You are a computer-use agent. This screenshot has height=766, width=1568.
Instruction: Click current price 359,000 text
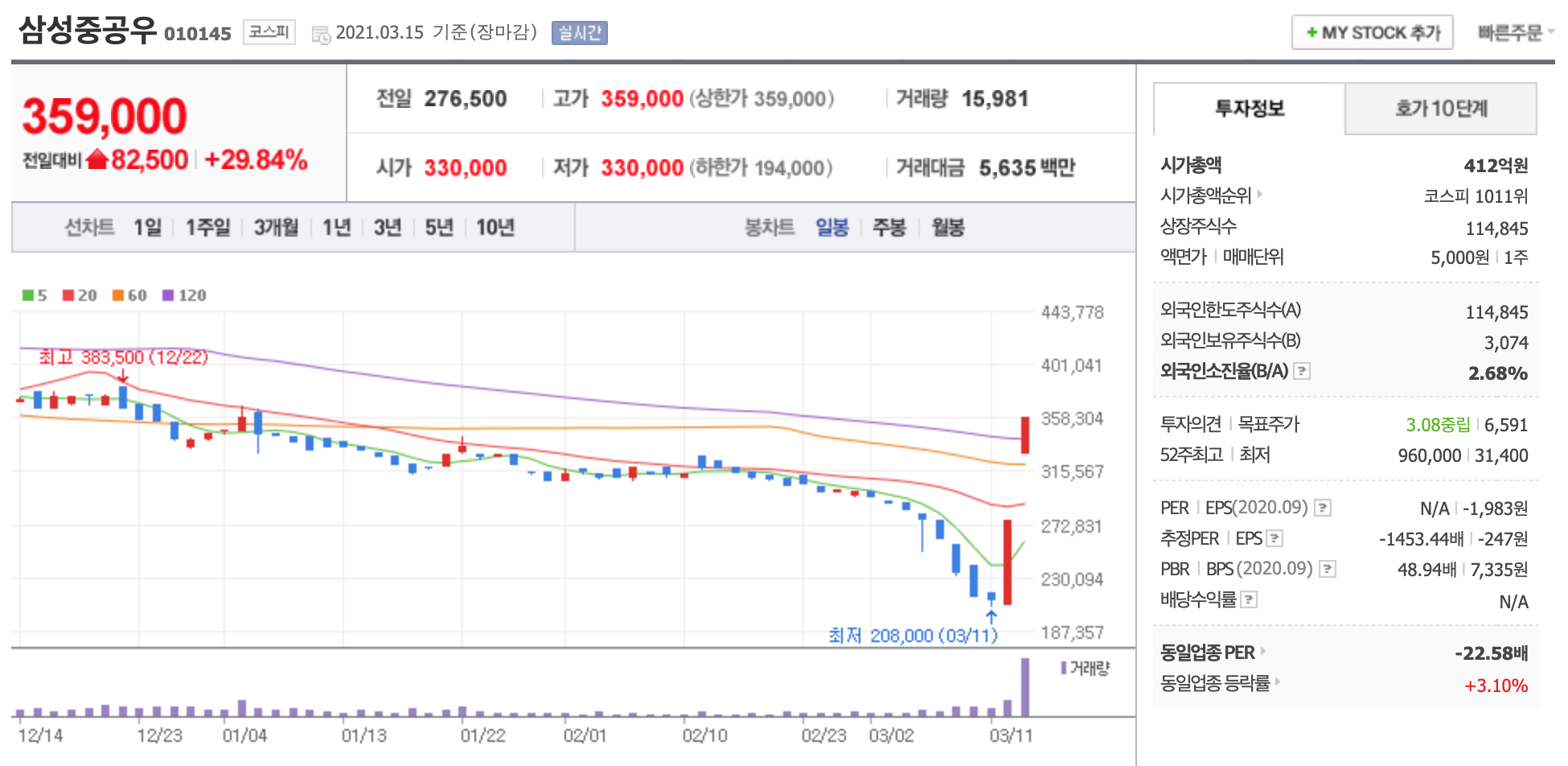pyautogui.click(x=105, y=116)
